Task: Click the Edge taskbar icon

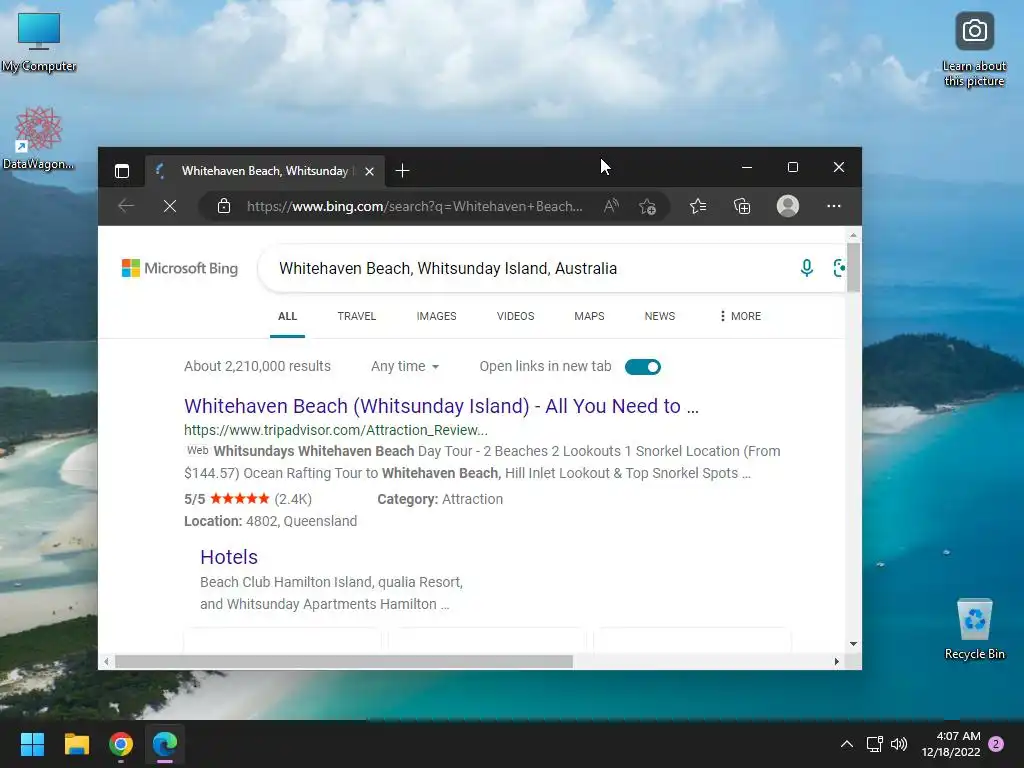Action: 165,744
